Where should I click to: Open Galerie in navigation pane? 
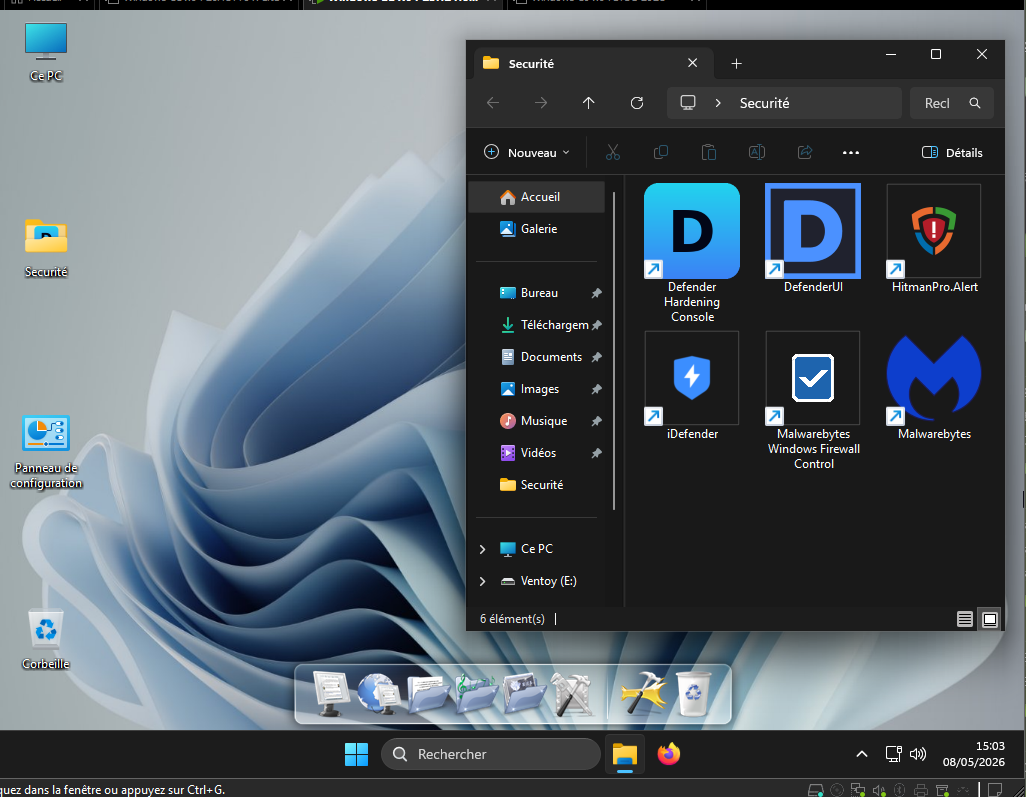click(x=537, y=229)
